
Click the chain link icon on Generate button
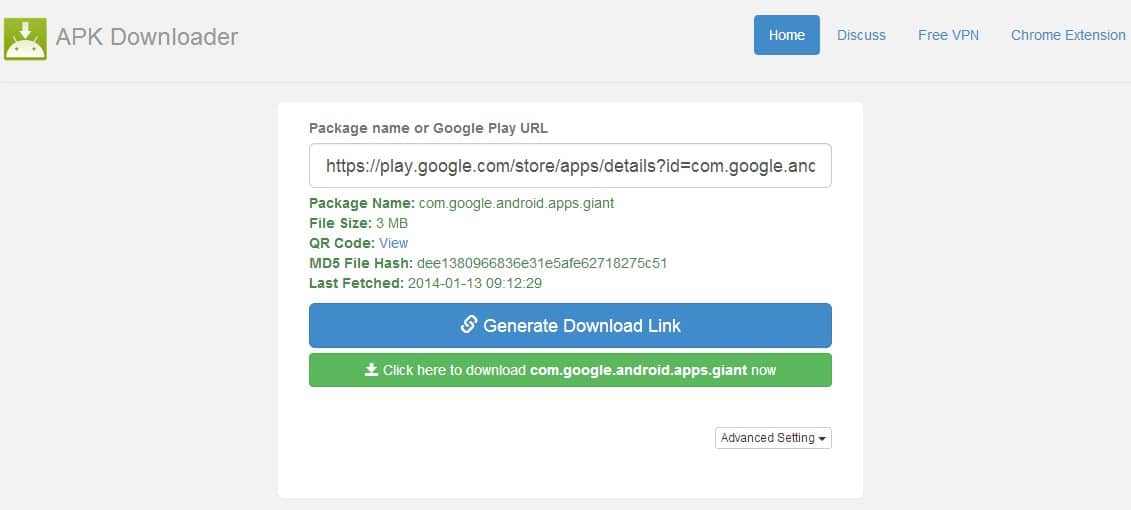coord(468,325)
